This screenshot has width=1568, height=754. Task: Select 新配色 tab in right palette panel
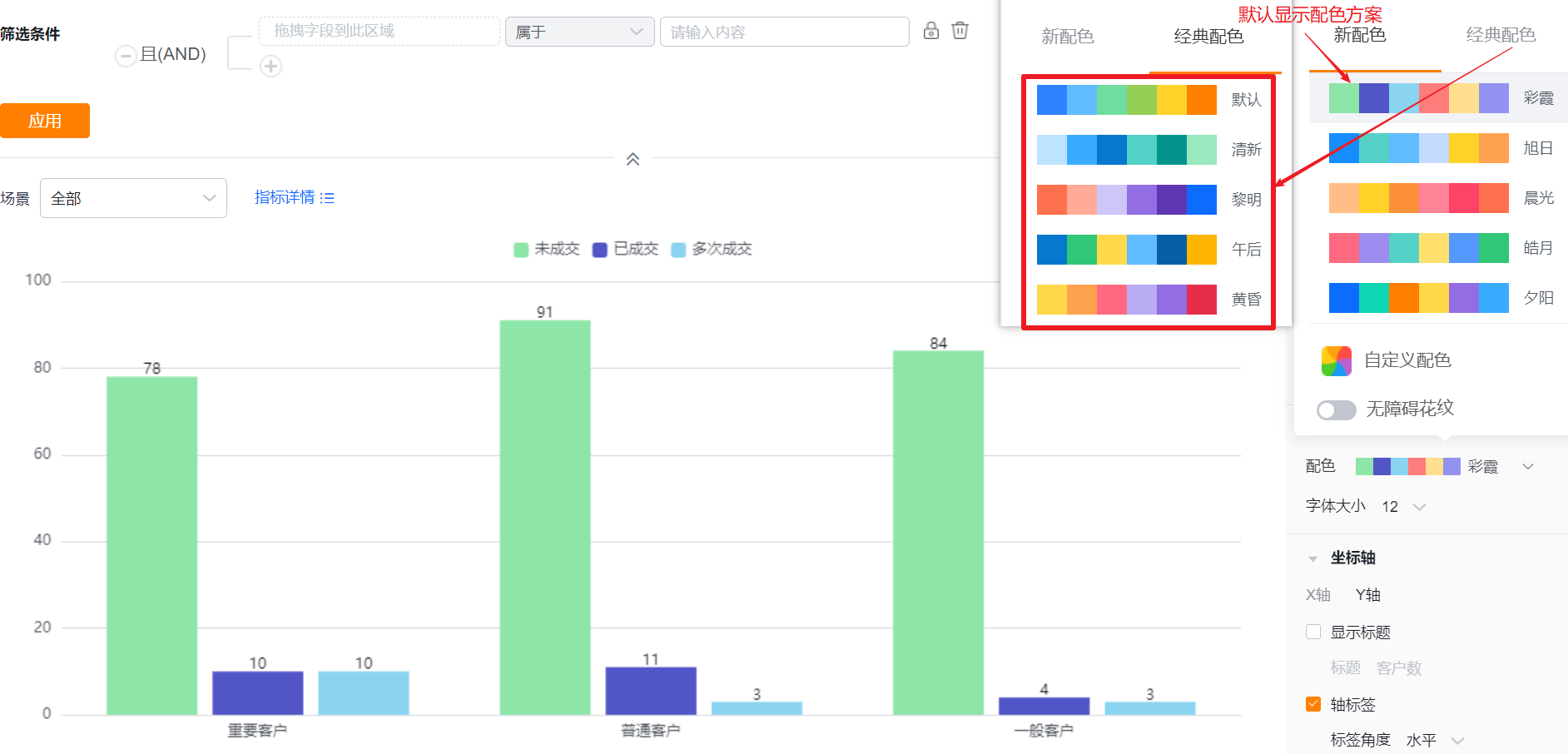[x=1359, y=35]
